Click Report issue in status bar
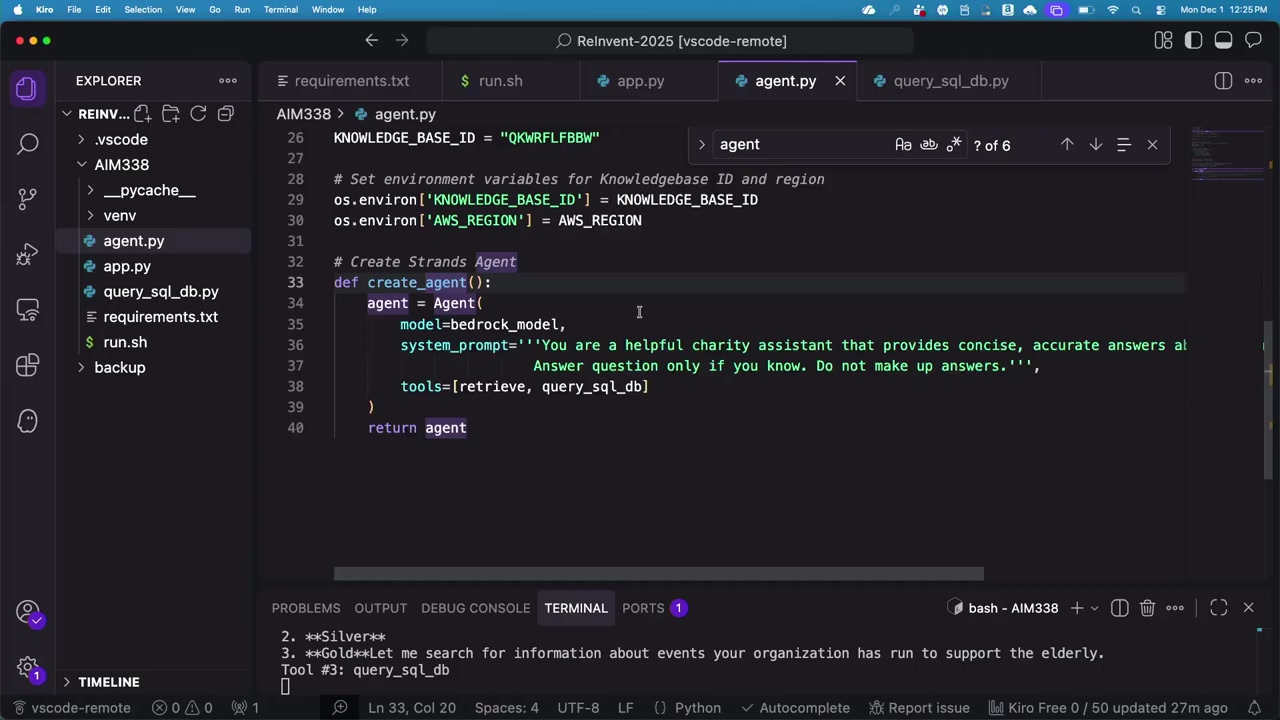 click(928, 708)
